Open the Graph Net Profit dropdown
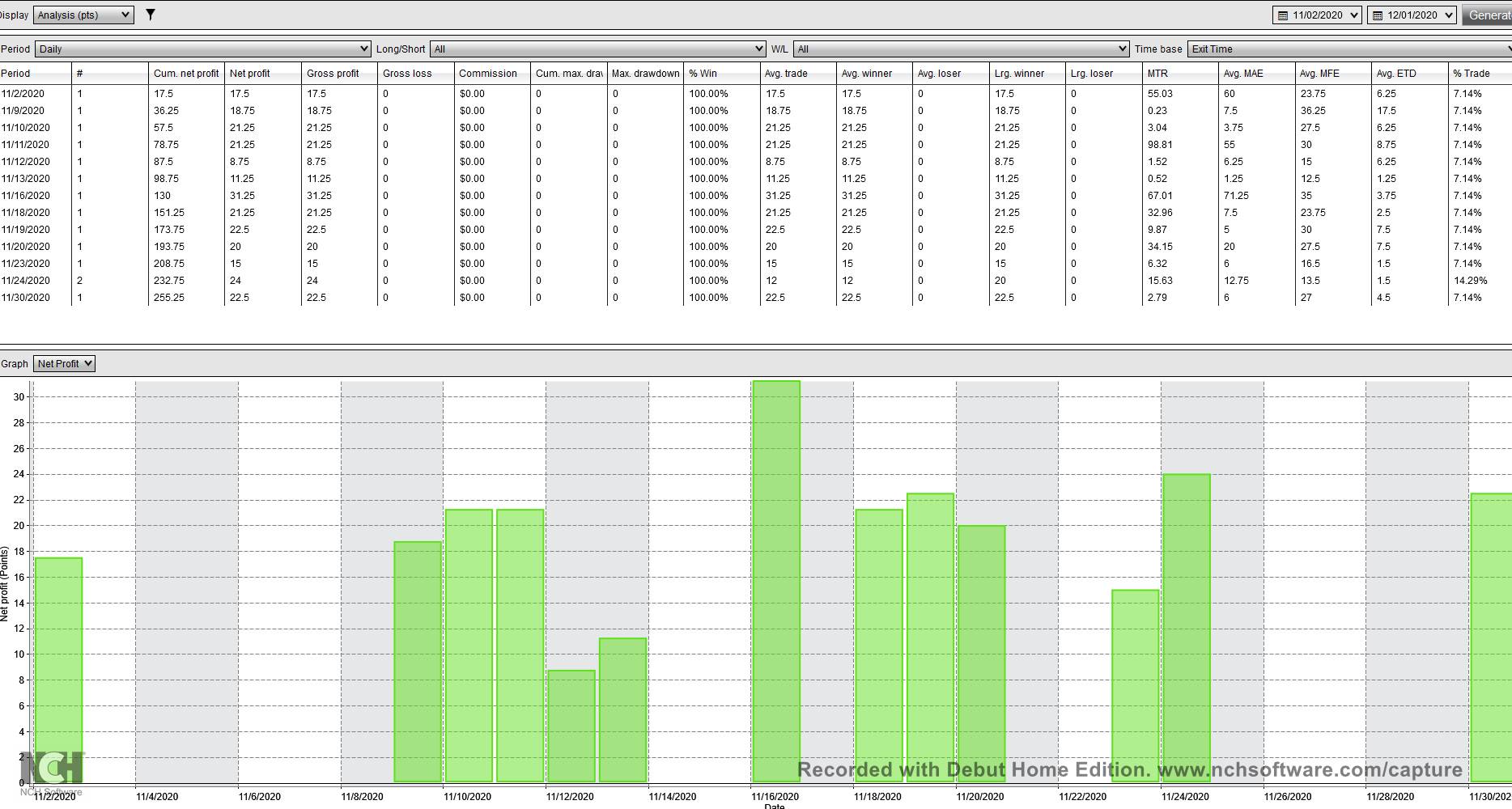Viewport: 1512px width, 809px height. point(64,364)
